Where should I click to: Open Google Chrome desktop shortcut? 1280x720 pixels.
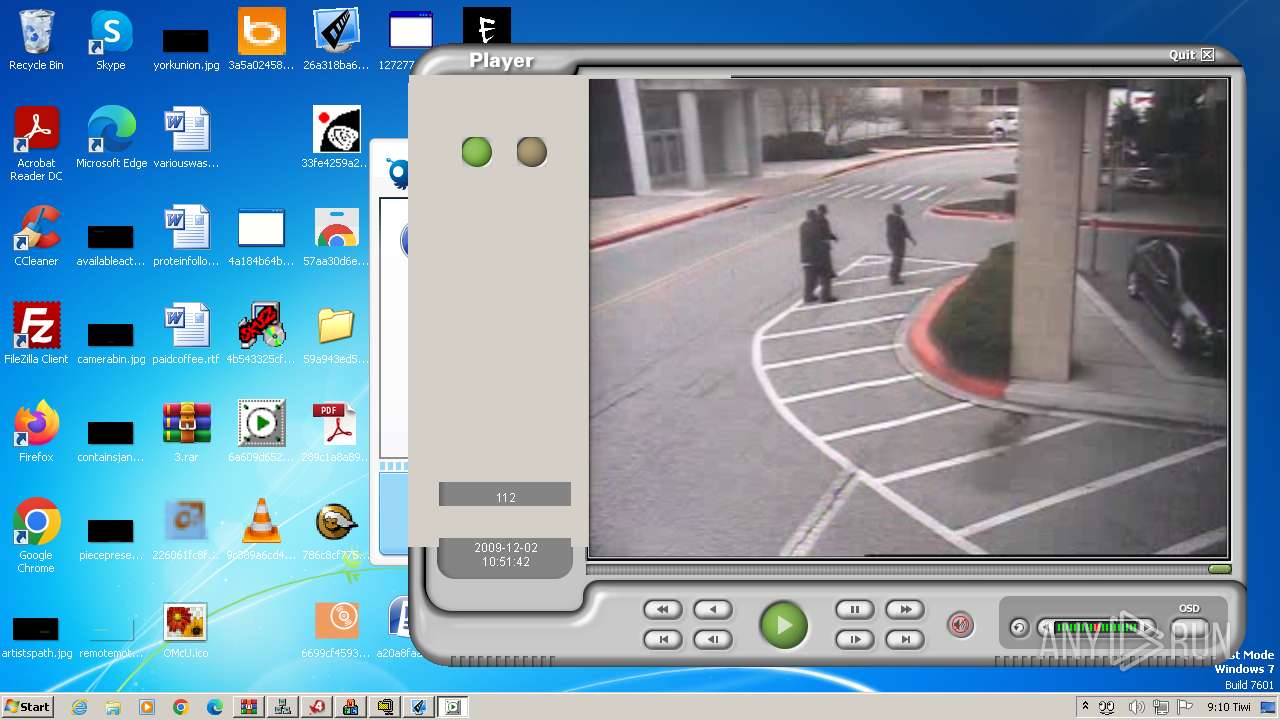tap(36, 536)
